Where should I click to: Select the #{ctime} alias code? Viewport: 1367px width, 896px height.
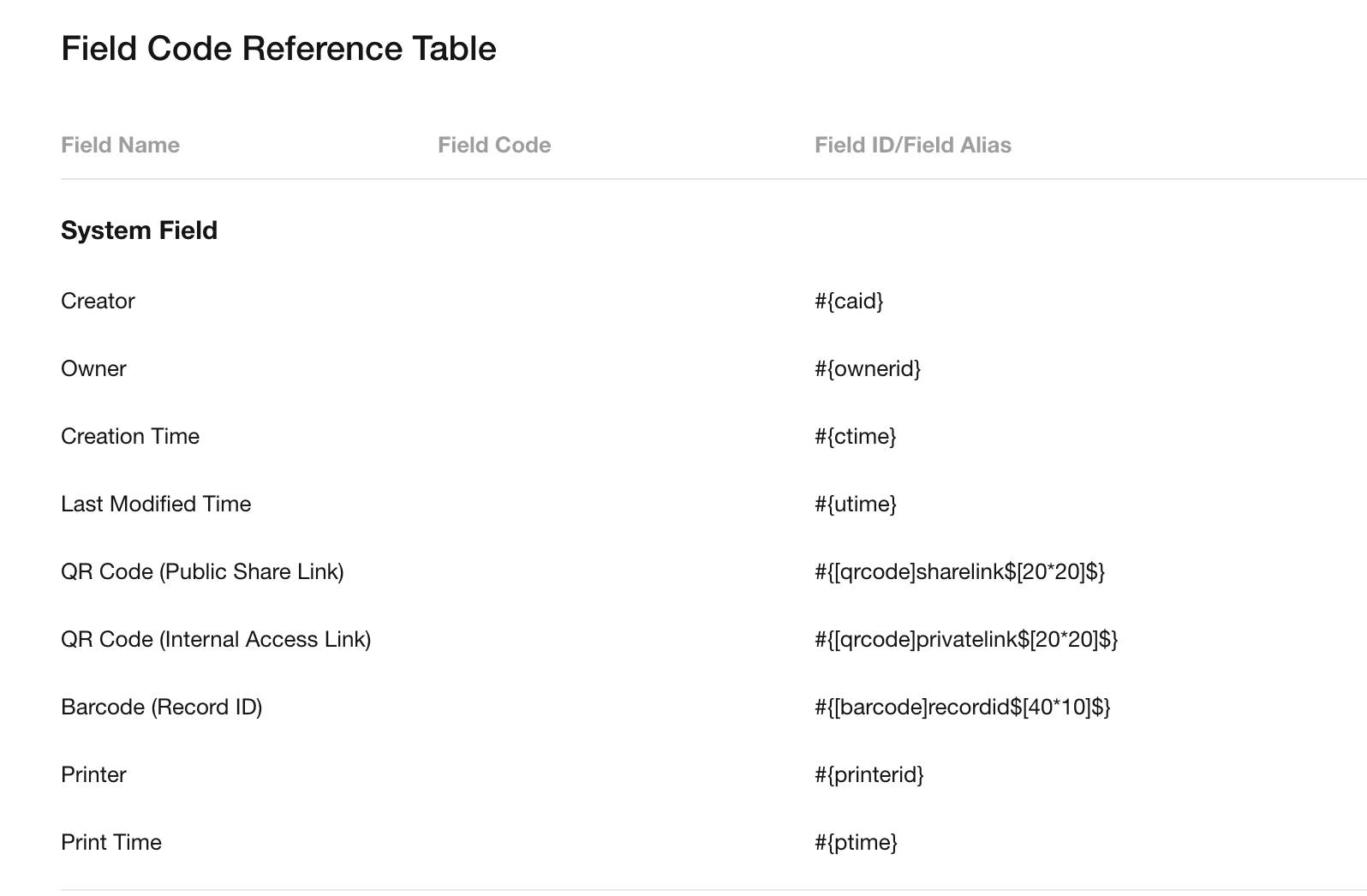[x=855, y=436]
